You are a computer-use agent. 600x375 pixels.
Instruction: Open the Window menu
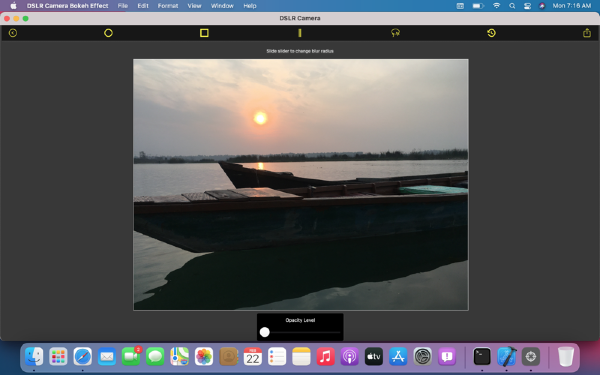(x=222, y=6)
